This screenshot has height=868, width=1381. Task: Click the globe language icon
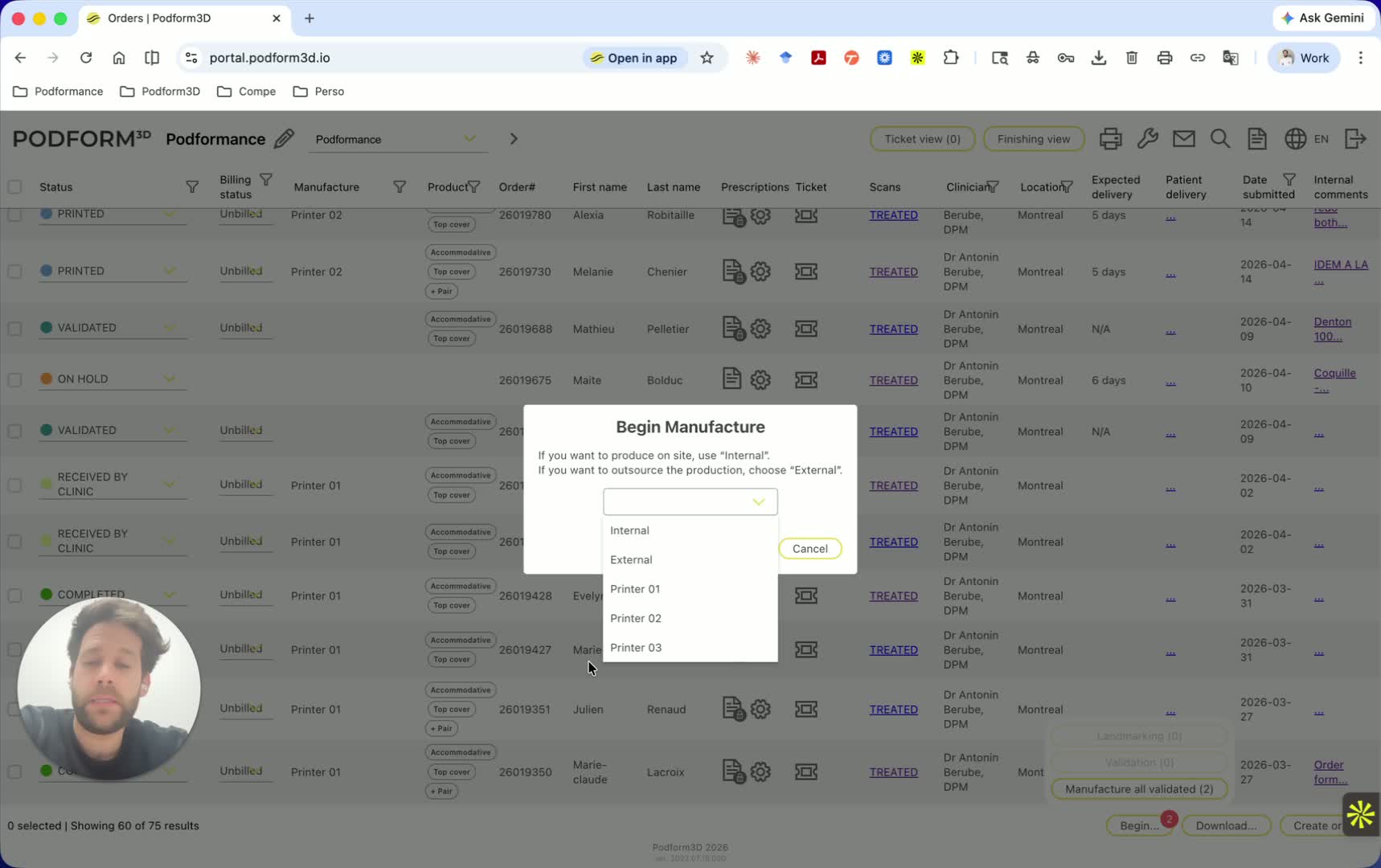click(x=1295, y=139)
